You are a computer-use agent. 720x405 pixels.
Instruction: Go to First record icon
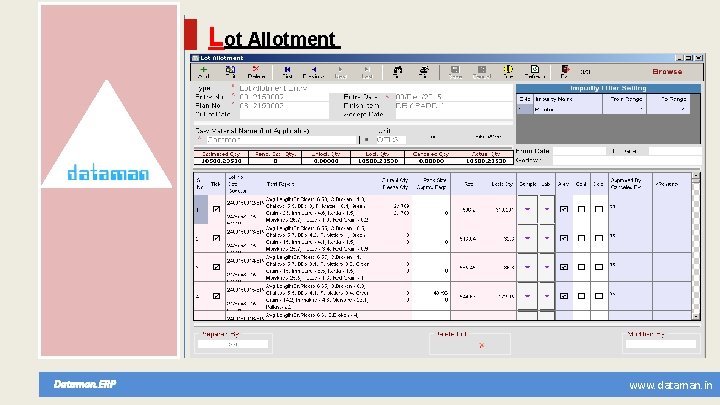point(287,69)
